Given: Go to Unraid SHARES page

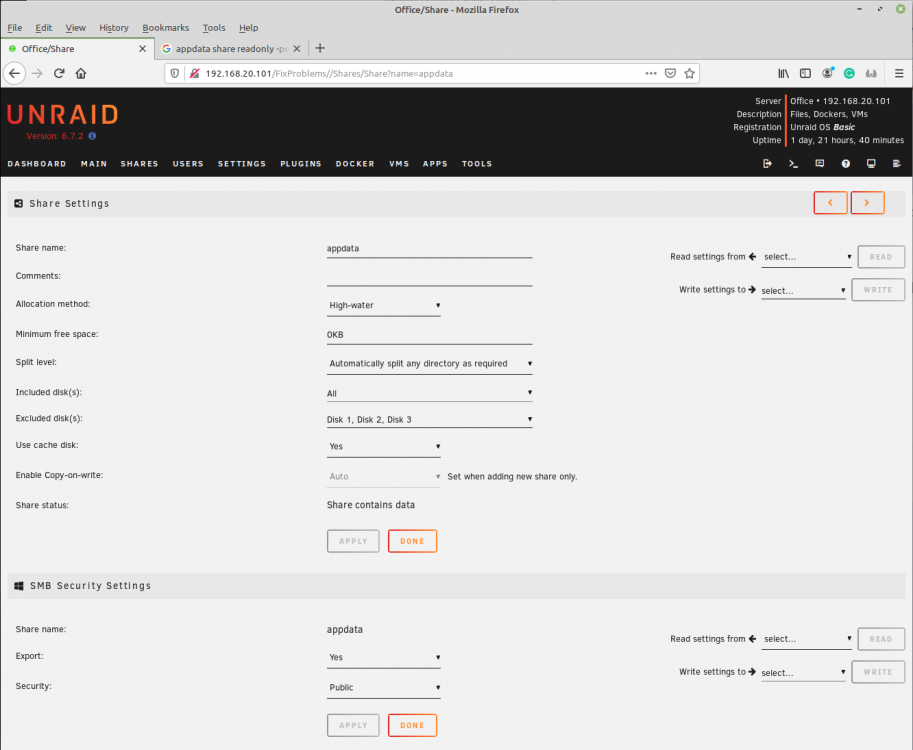Looking at the screenshot, I should [x=139, y=164].
